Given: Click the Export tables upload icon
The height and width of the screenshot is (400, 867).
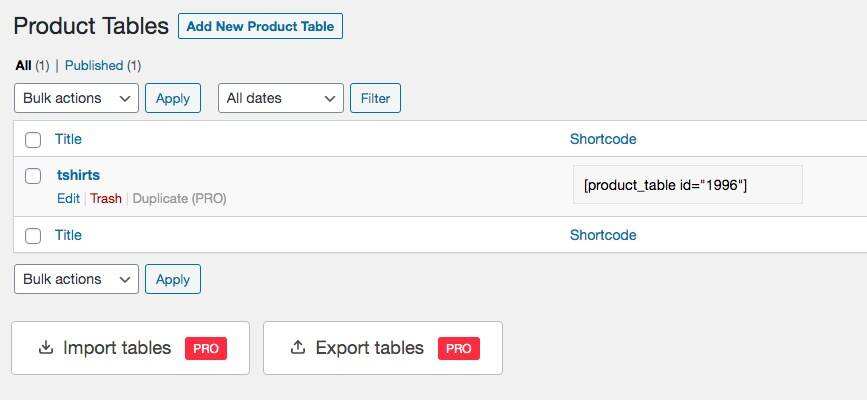Looking at the screenshot, I should tap(297, 348).
